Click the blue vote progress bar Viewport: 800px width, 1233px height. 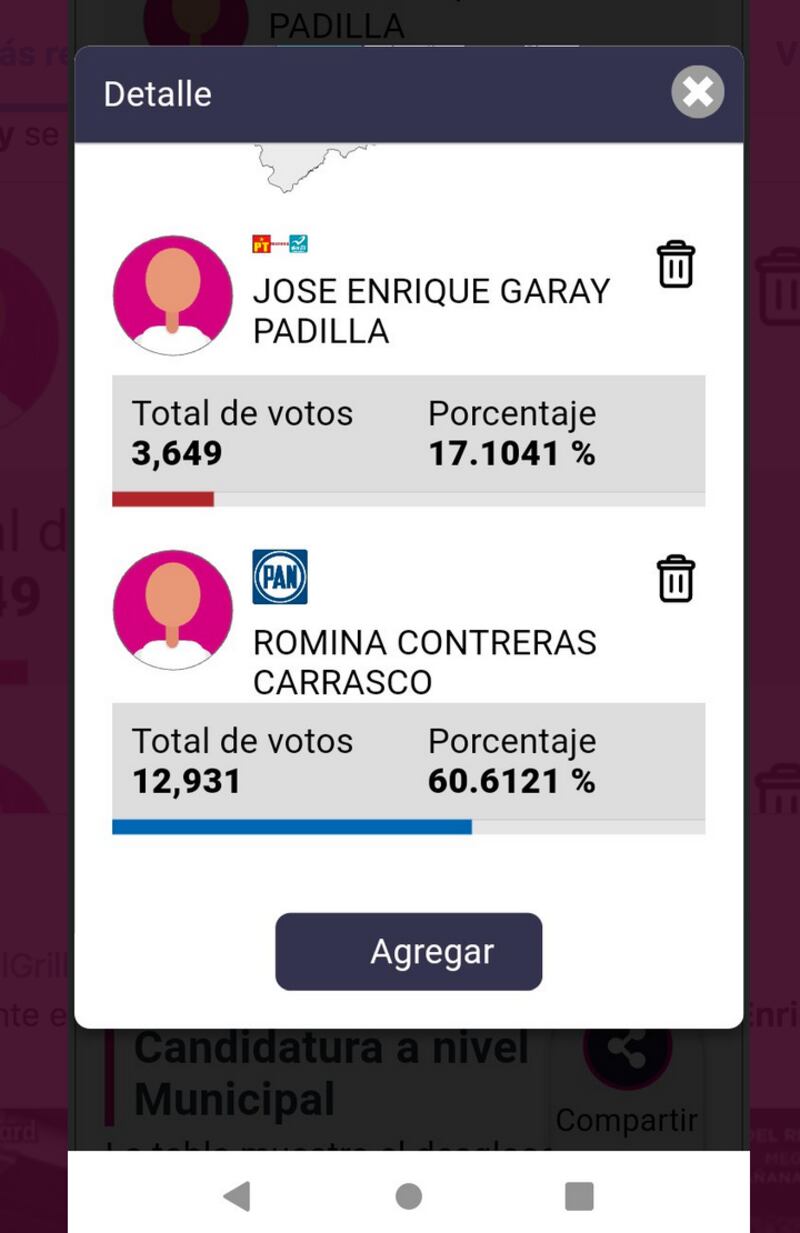pyautogui.click(x=292, y=827)
